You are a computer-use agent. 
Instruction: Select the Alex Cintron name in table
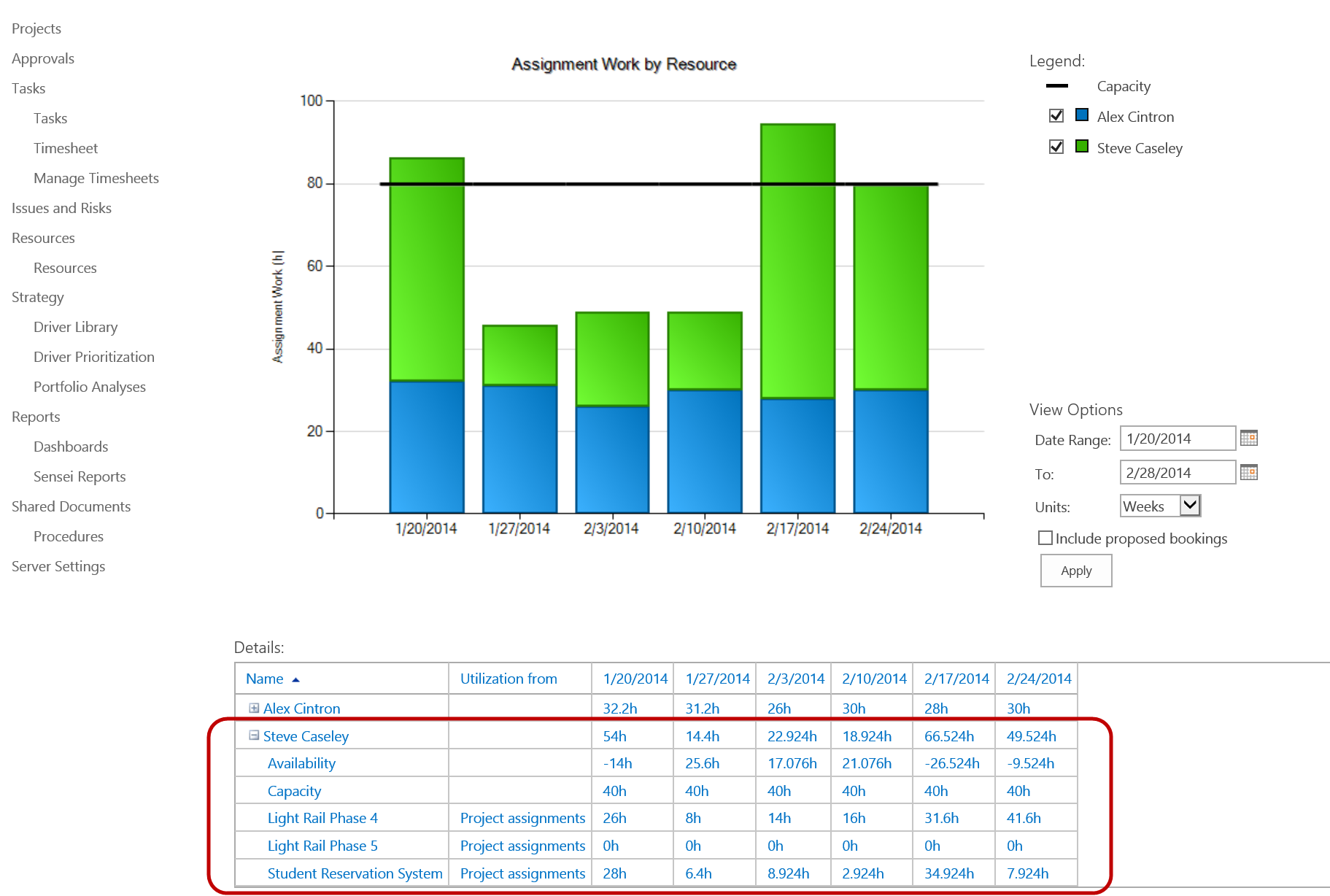[301, 708]
